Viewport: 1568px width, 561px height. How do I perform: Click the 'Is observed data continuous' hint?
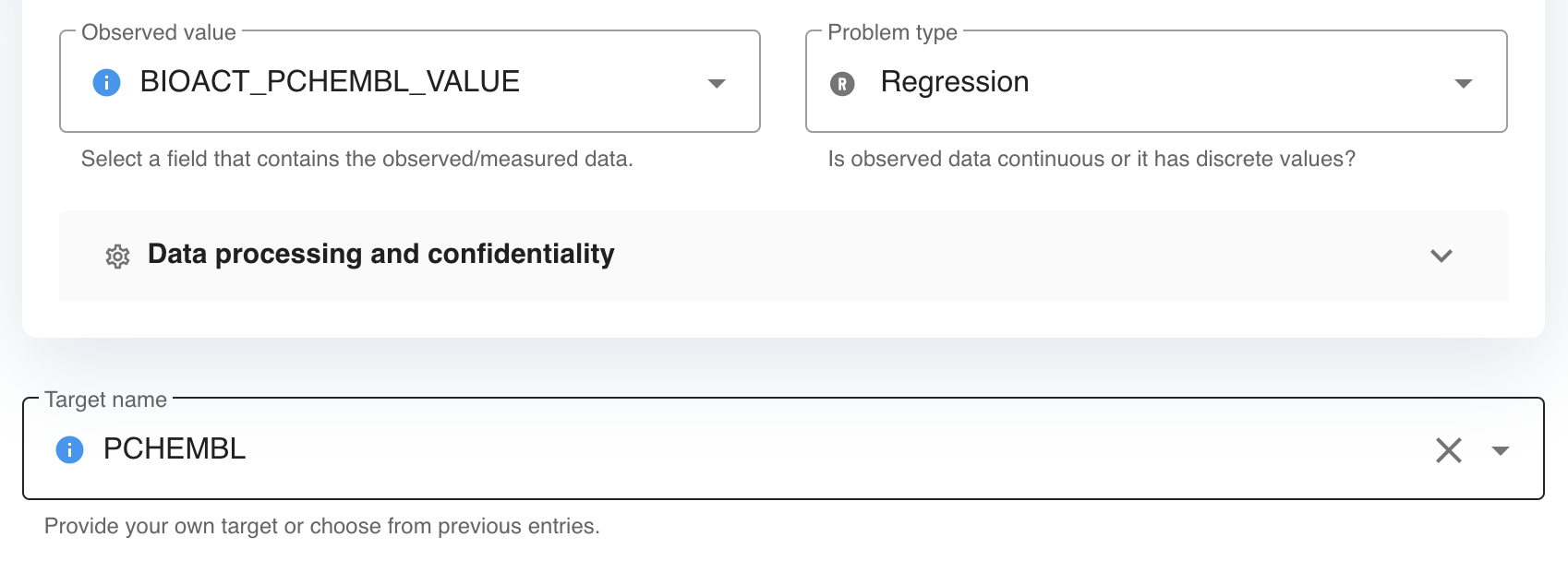(1092, 159)
